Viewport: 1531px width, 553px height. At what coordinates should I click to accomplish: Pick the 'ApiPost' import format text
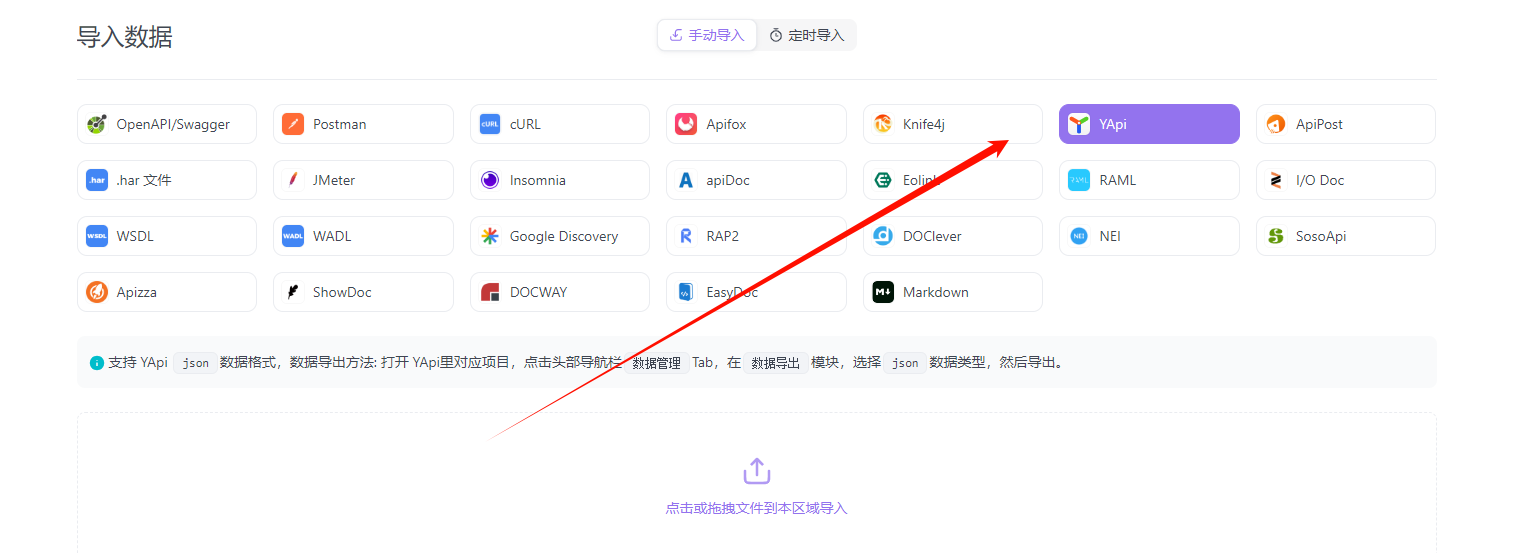[x=1319, y=124]
